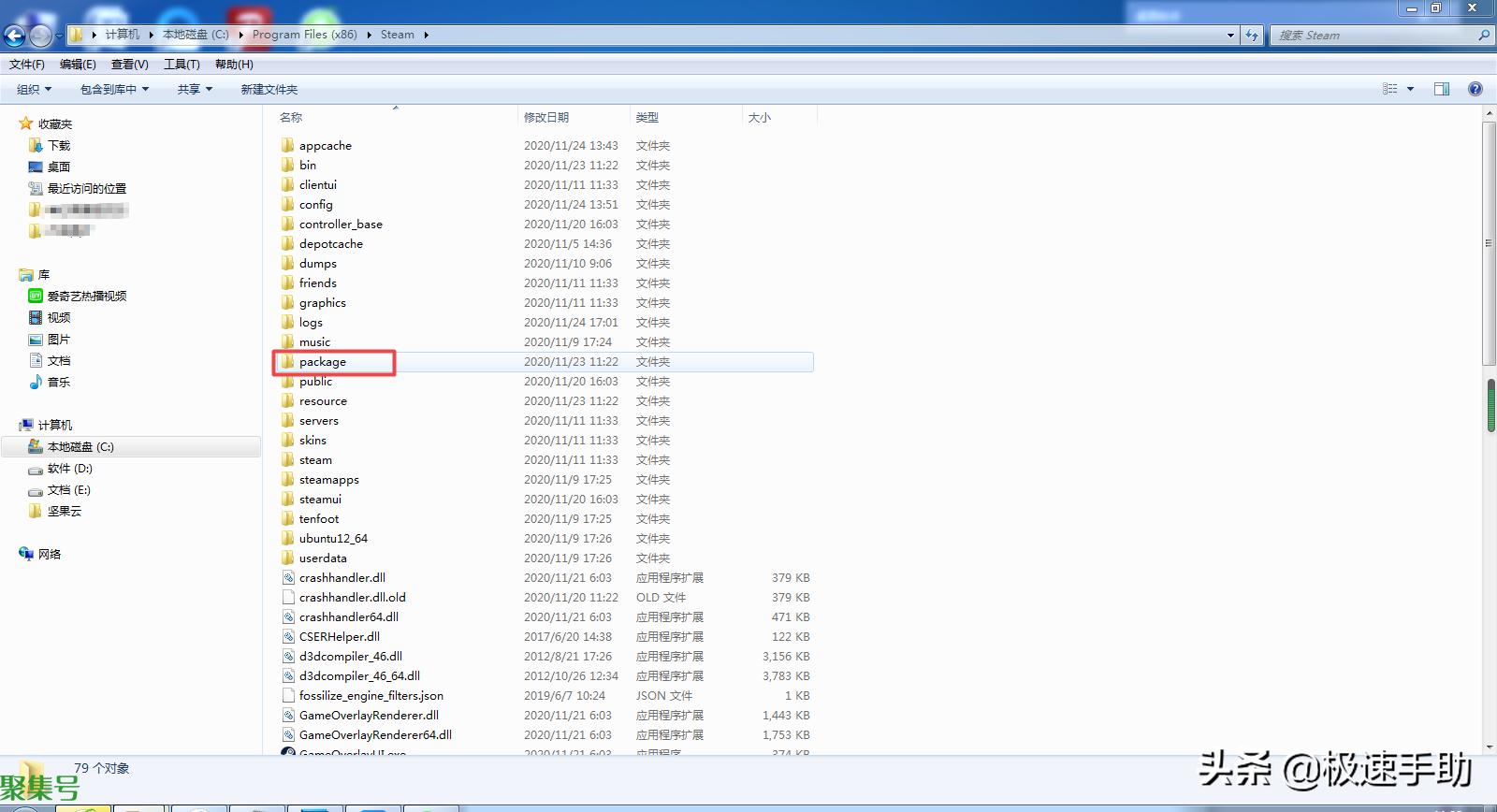Expand the Include in library dropdown
Viewport: 1497px width, 812px height.
coord(114,89)
